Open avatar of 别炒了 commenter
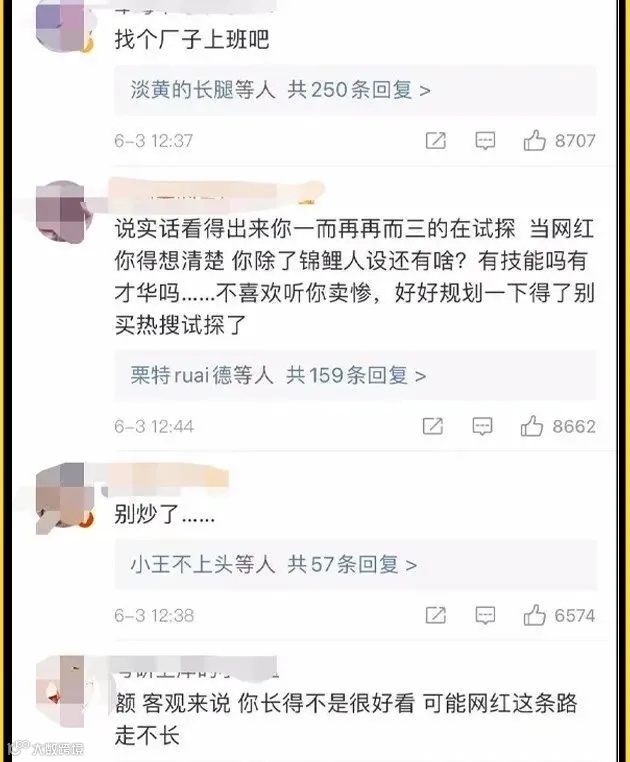 coord(61,498)
